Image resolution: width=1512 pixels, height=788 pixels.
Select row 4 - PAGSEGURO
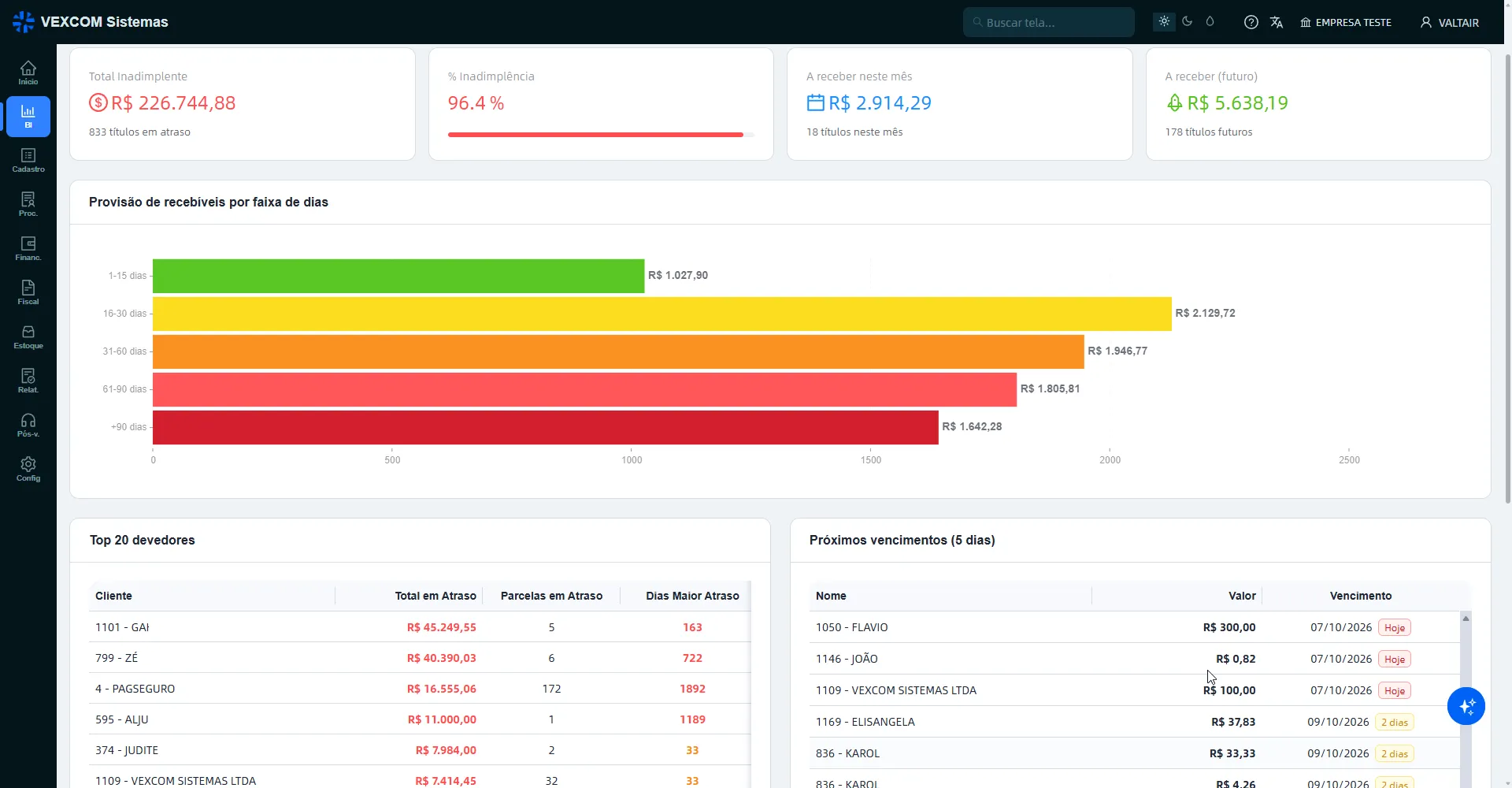coord(420,689)
